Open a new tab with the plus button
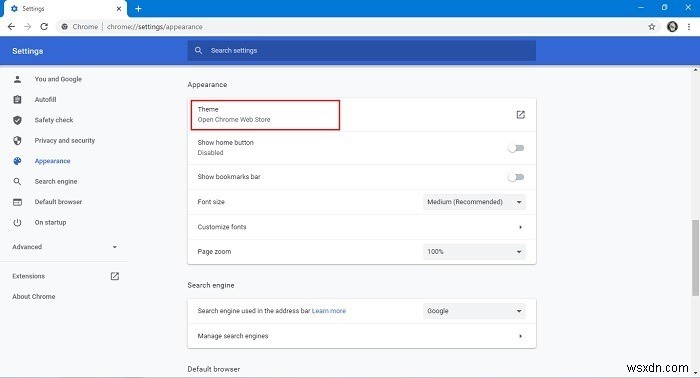 [x=138, y=8]
